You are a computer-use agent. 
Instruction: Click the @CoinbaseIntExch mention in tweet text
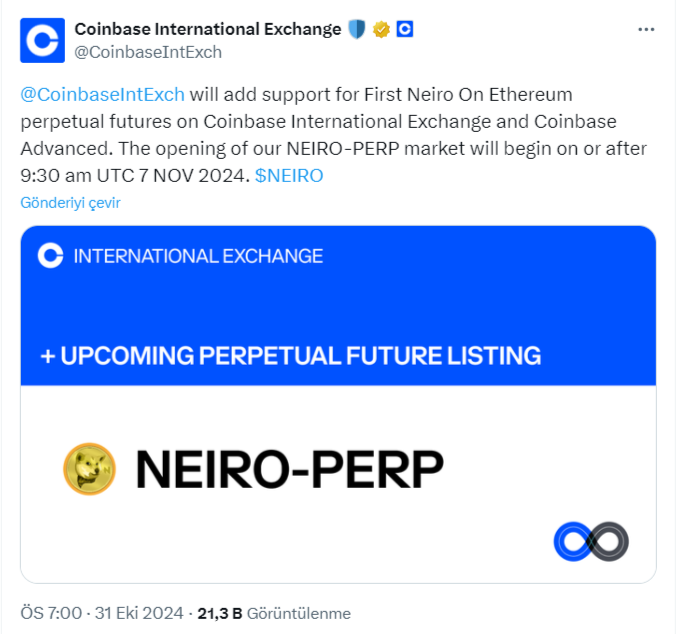pyautogui.click(x=102, y=95)
